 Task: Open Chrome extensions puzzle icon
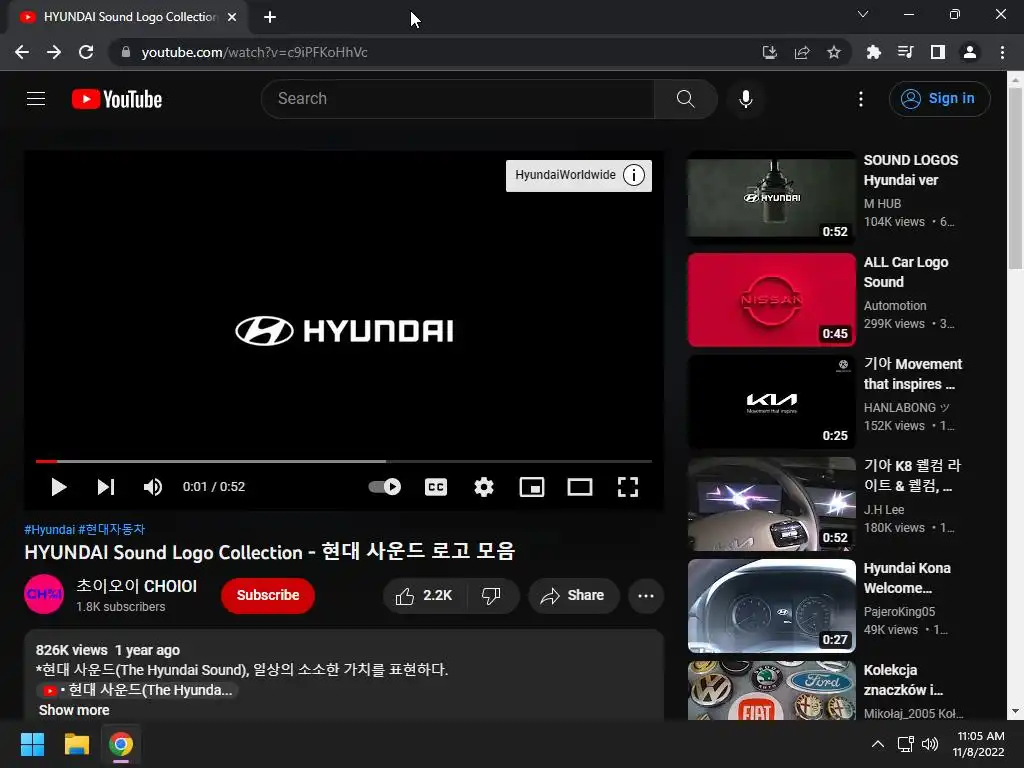(x=873, y=52)
